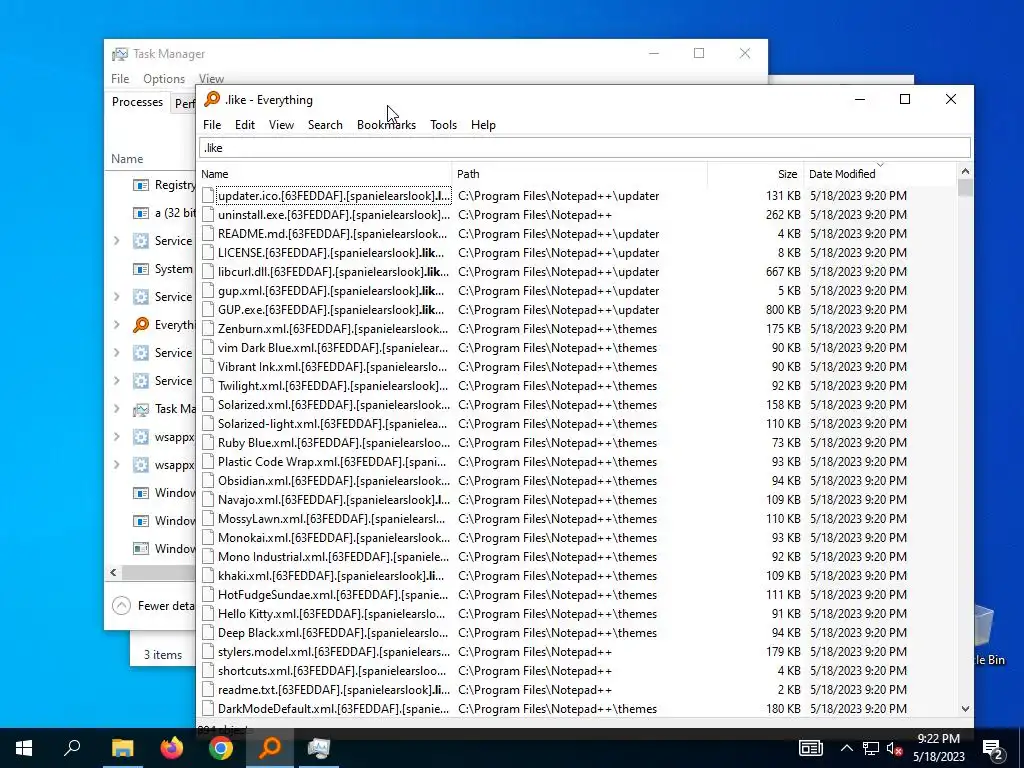Select the Plastic Code Wrap.xml file name
This screenshot has width=1024, height=768.
coord(332,461)
